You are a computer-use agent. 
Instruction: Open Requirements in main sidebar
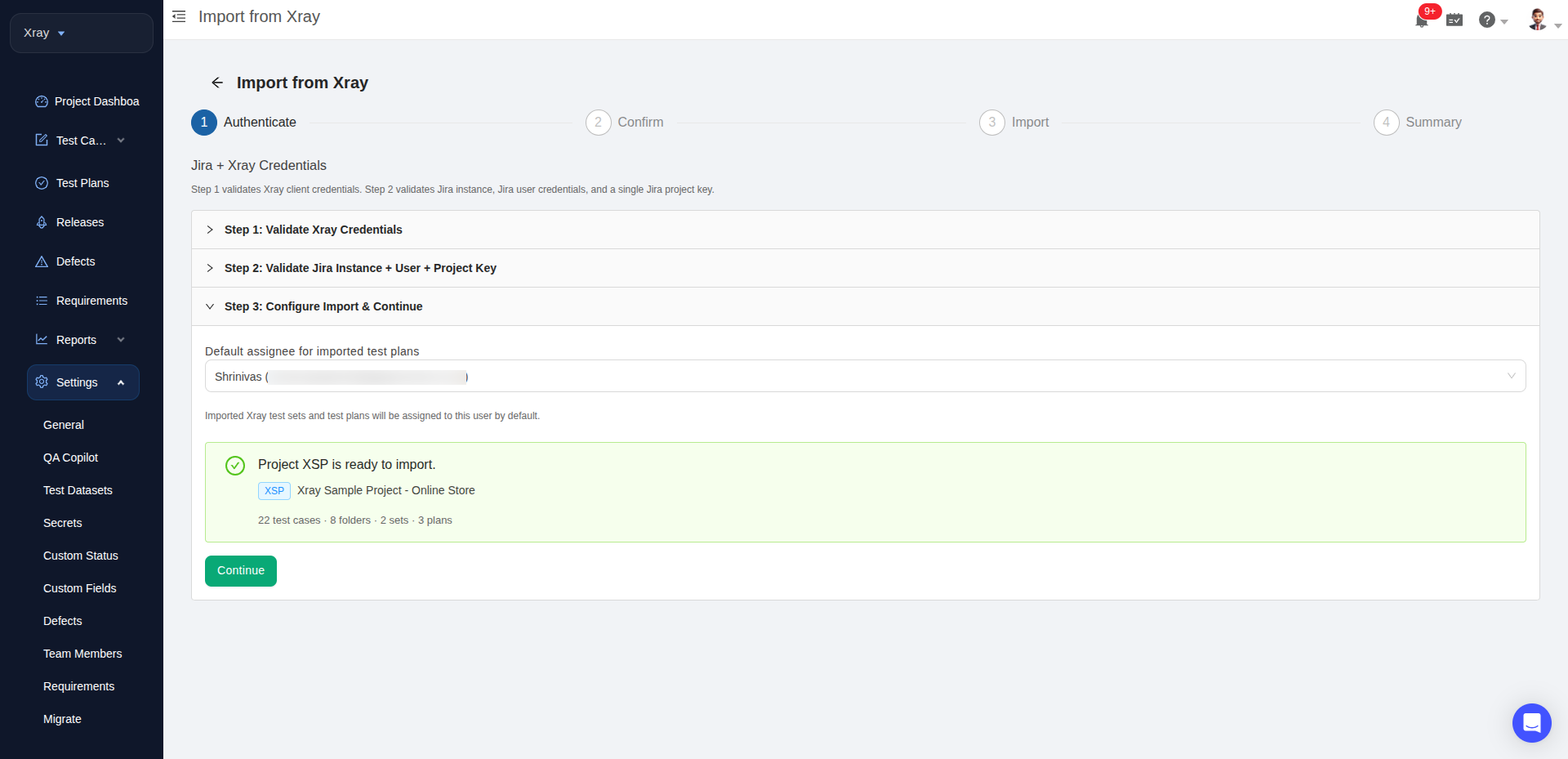[91, 301]
